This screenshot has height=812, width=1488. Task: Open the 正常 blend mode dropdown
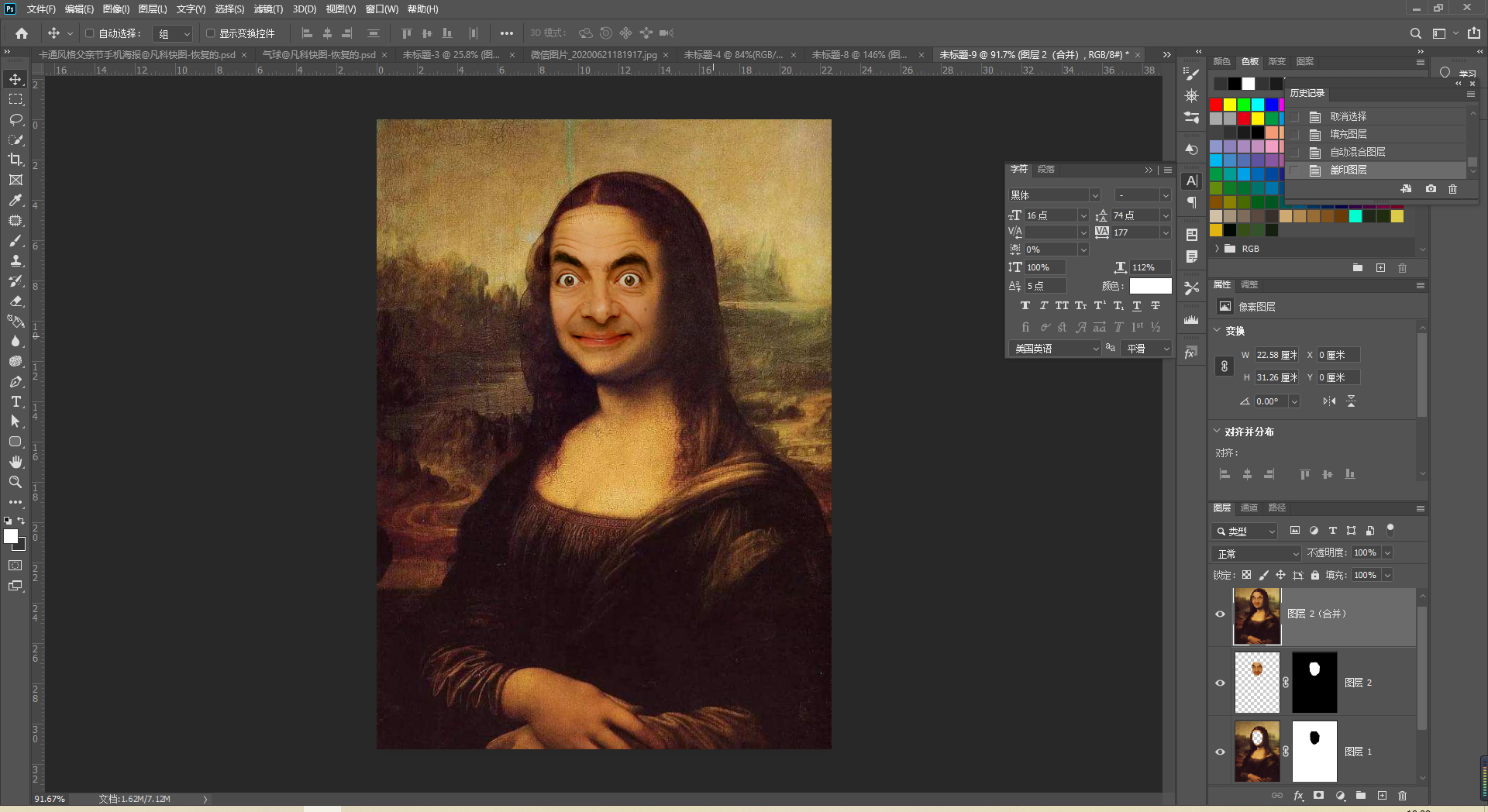pos(1256,553)
